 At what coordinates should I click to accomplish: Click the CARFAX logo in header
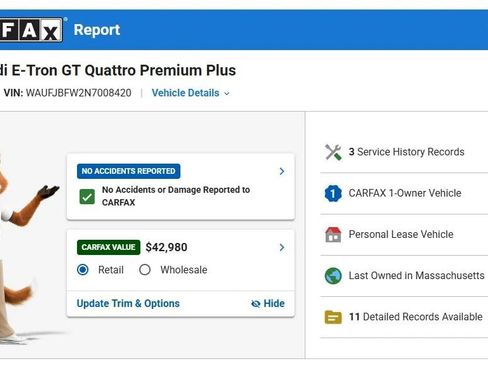click(x=31, y=30)
